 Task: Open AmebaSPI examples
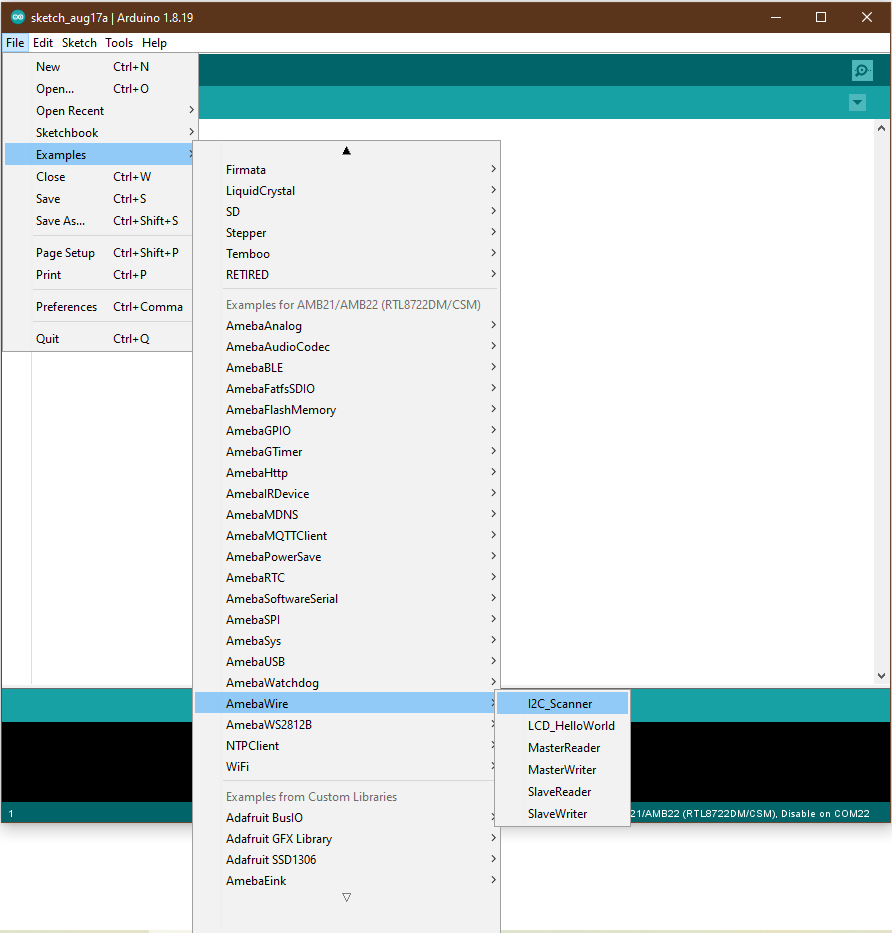347,620
